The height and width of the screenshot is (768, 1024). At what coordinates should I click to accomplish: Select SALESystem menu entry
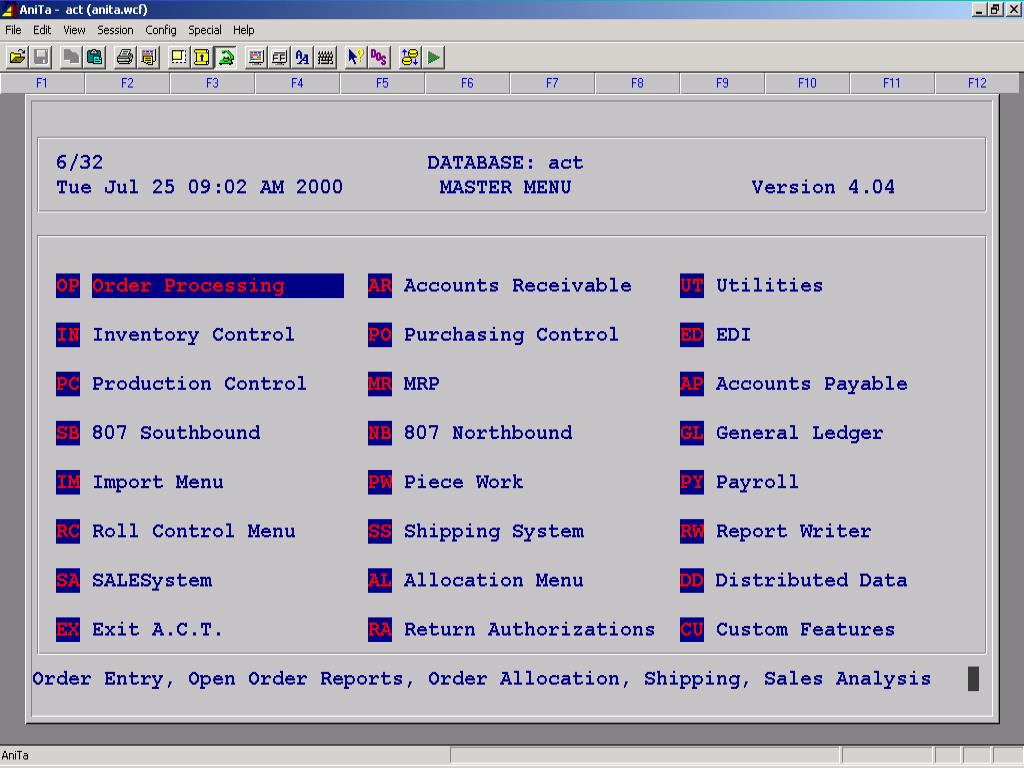134,581
